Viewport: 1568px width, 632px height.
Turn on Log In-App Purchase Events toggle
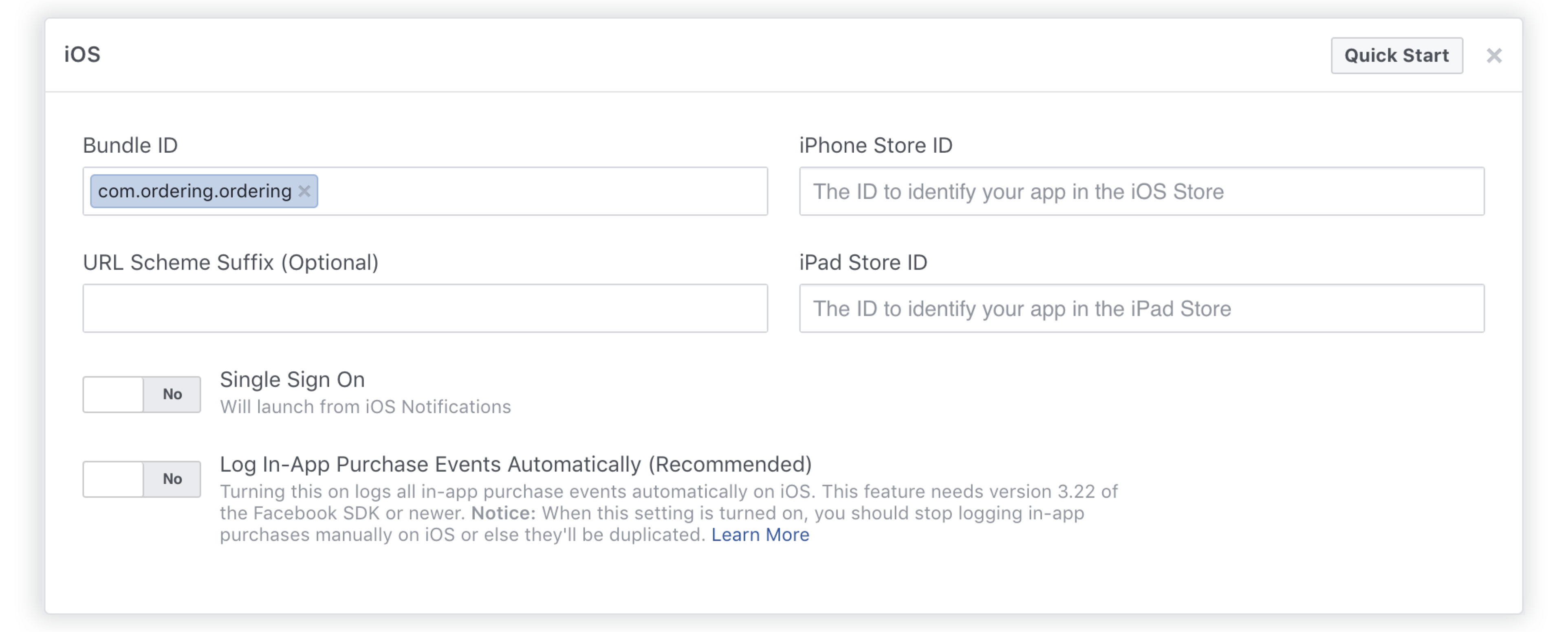coord(141,479)
